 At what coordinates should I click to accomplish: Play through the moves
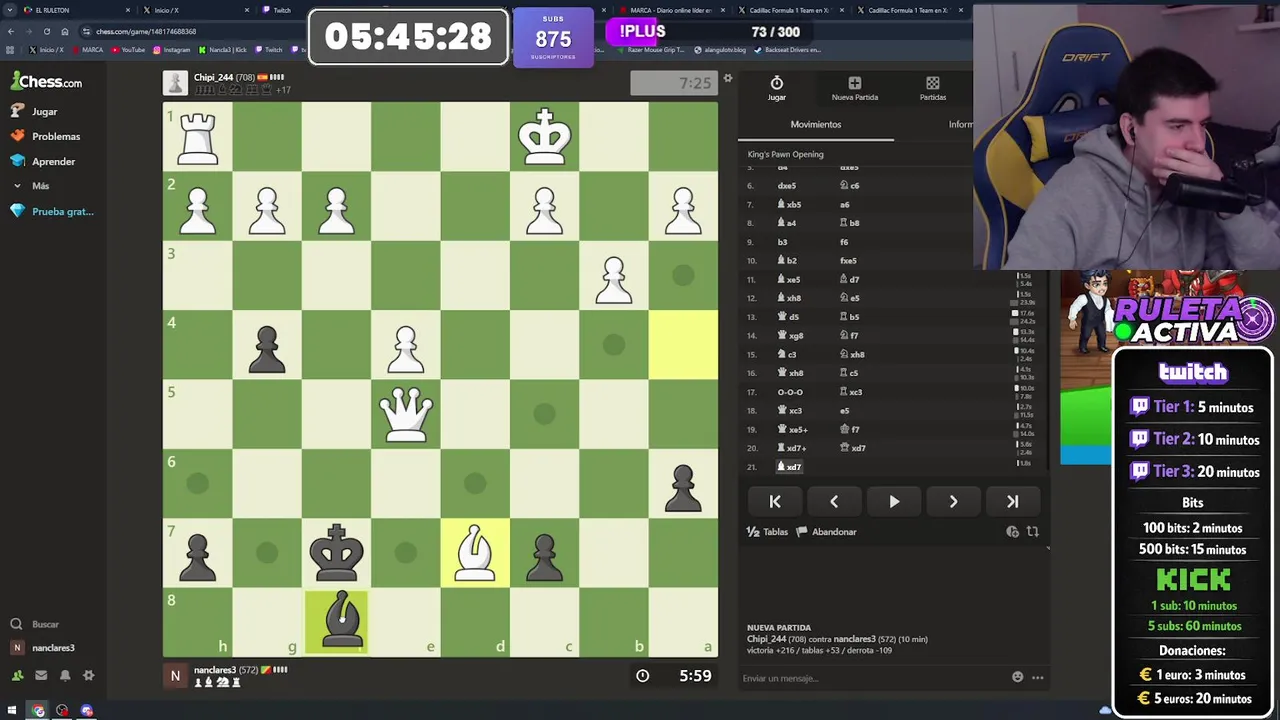click(894, 502)
